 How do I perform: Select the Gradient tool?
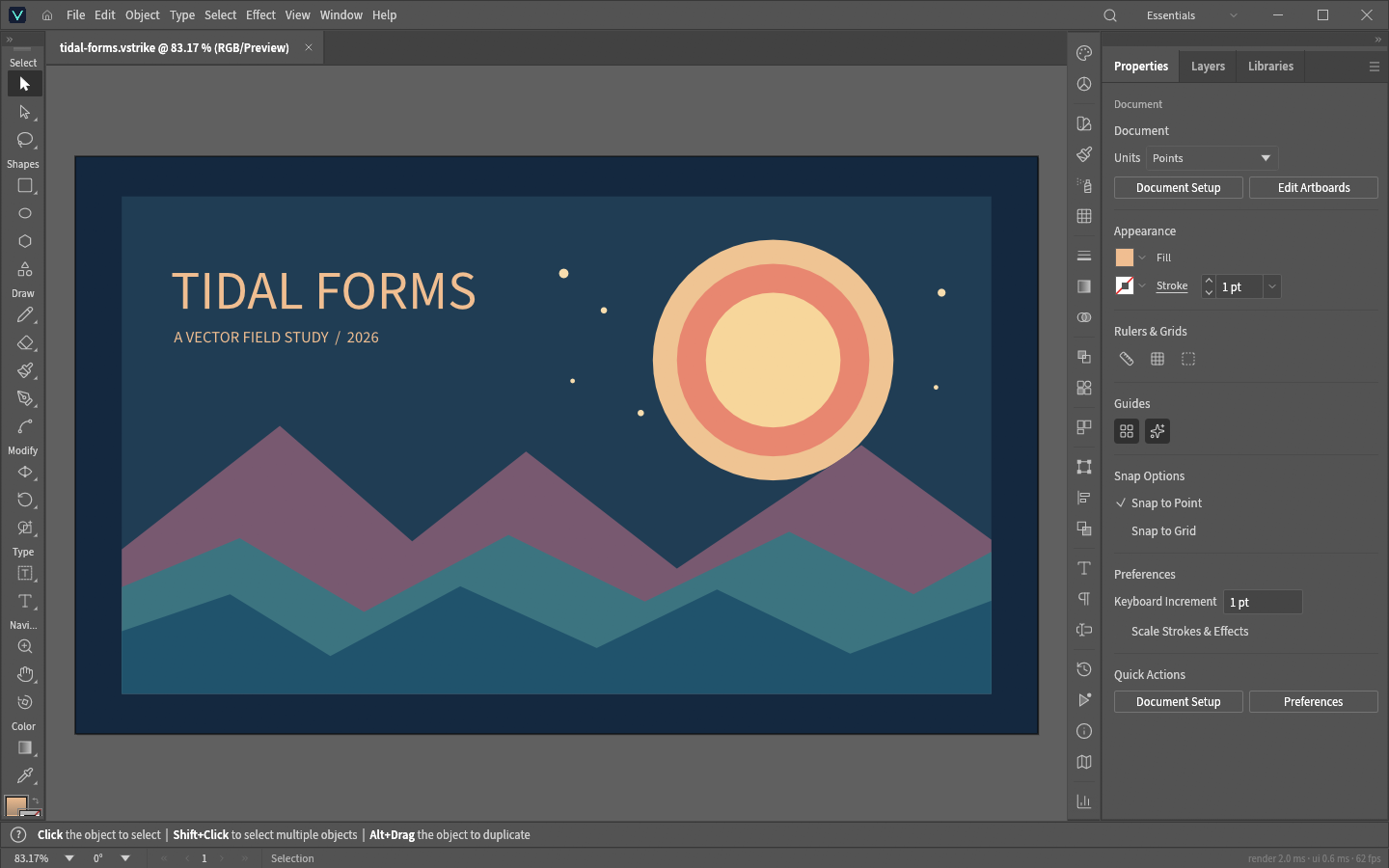[x=24, y=747]
